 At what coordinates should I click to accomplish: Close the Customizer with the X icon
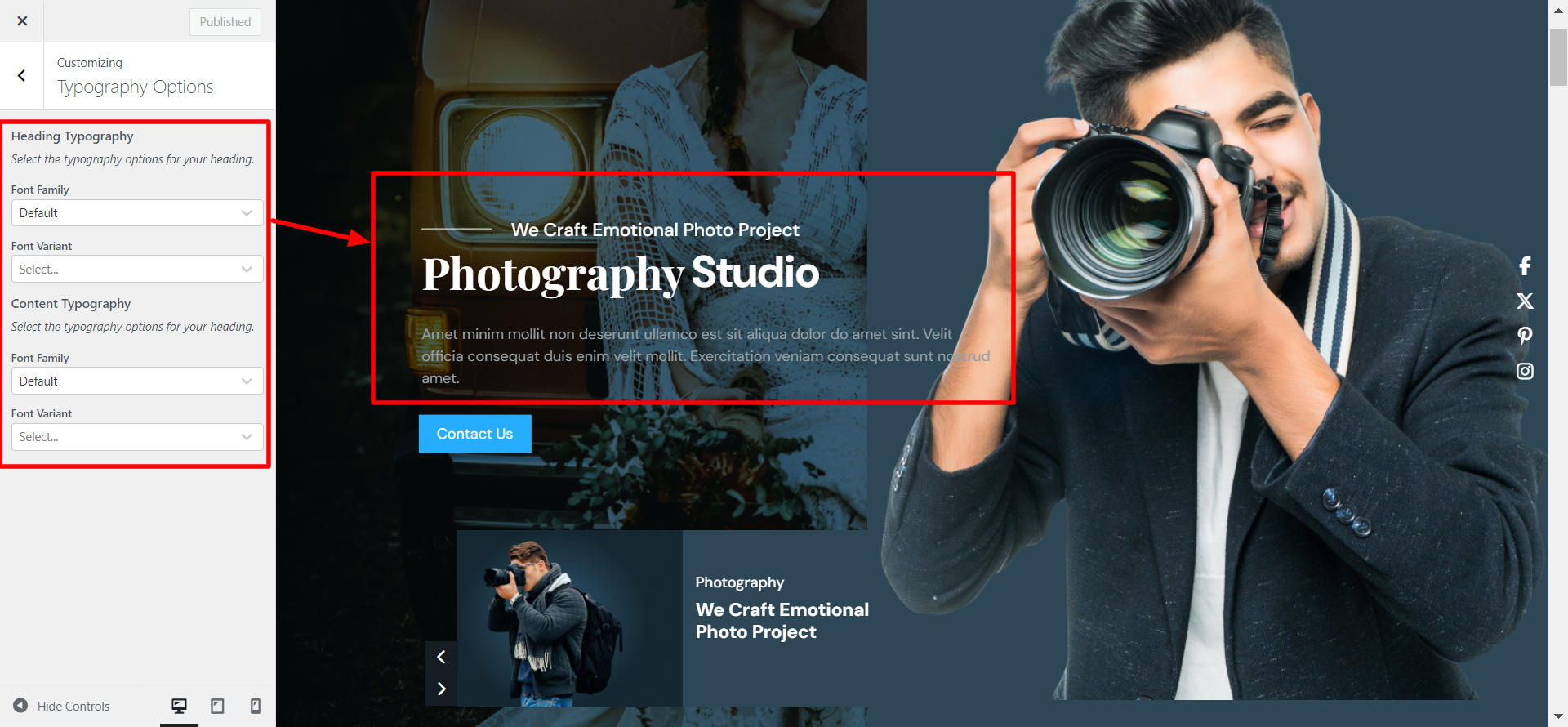[x=22, y=21]
